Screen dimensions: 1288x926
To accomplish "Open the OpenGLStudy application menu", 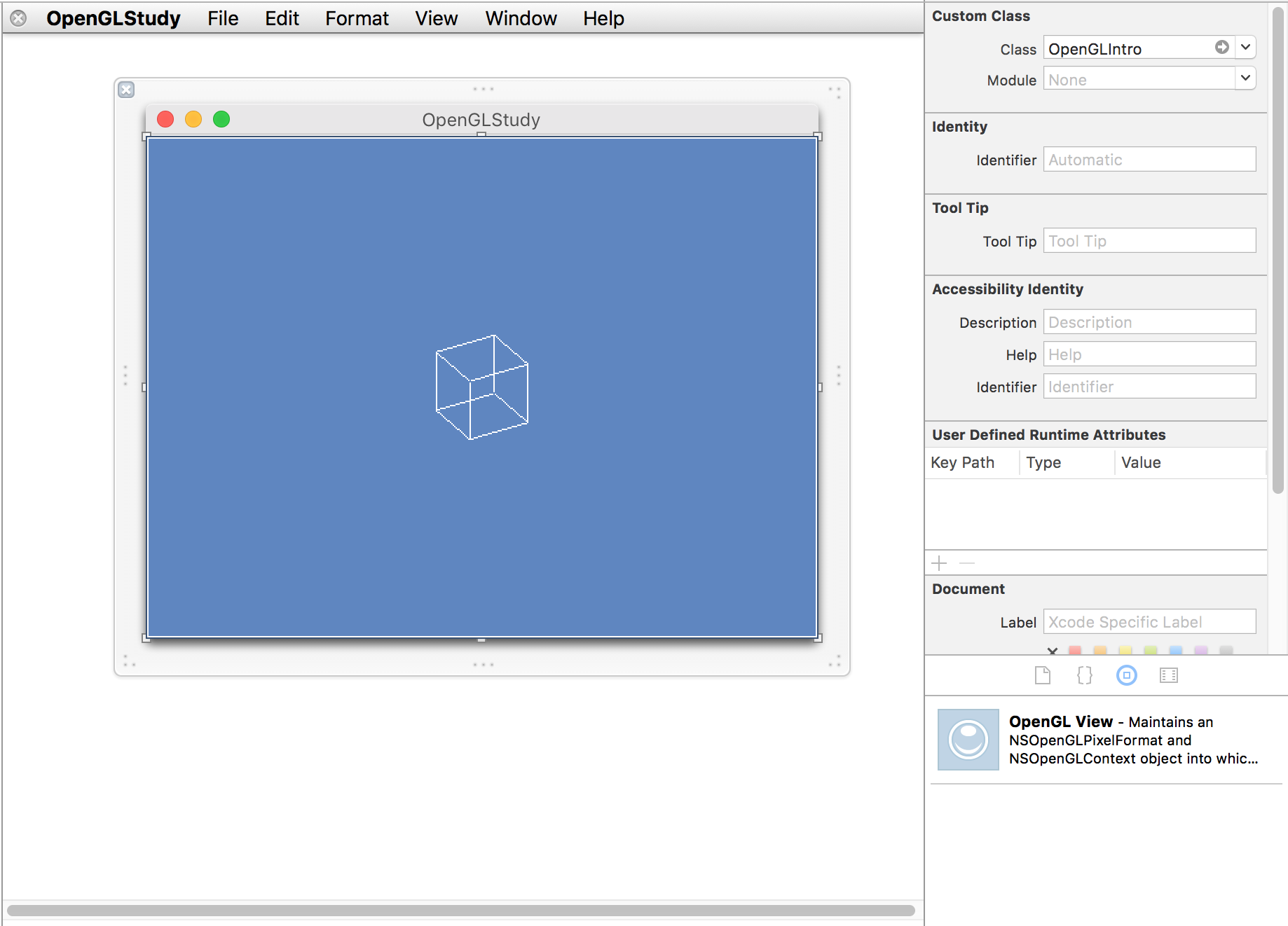I will (x=114, y=18).
